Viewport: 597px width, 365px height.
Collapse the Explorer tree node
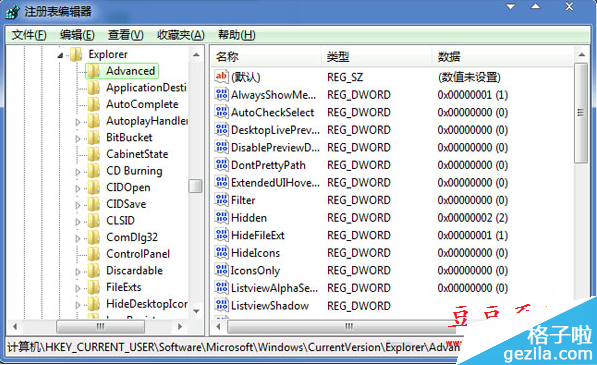(60, 56)
